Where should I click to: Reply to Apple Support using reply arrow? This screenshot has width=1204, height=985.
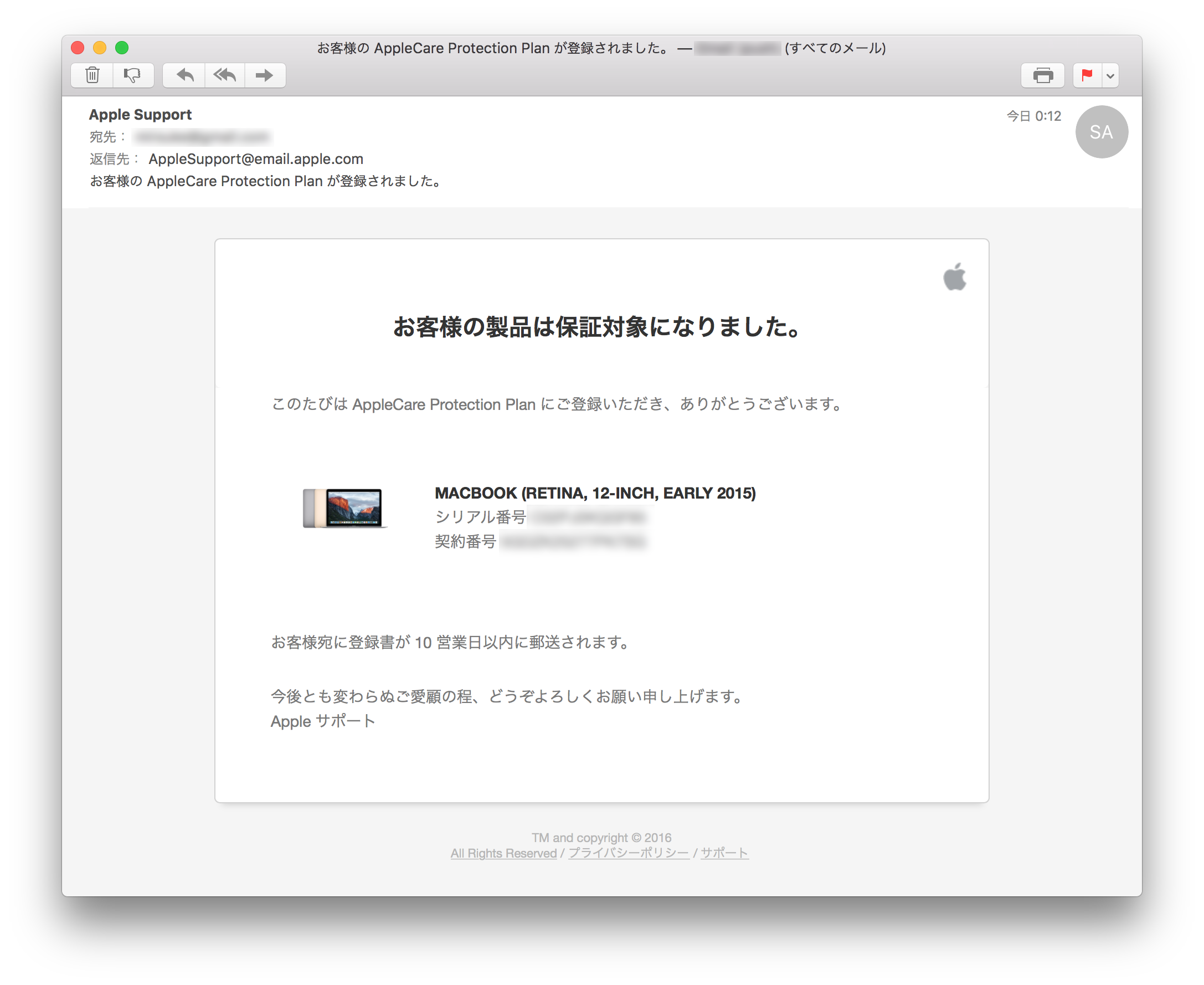[183, 74]
